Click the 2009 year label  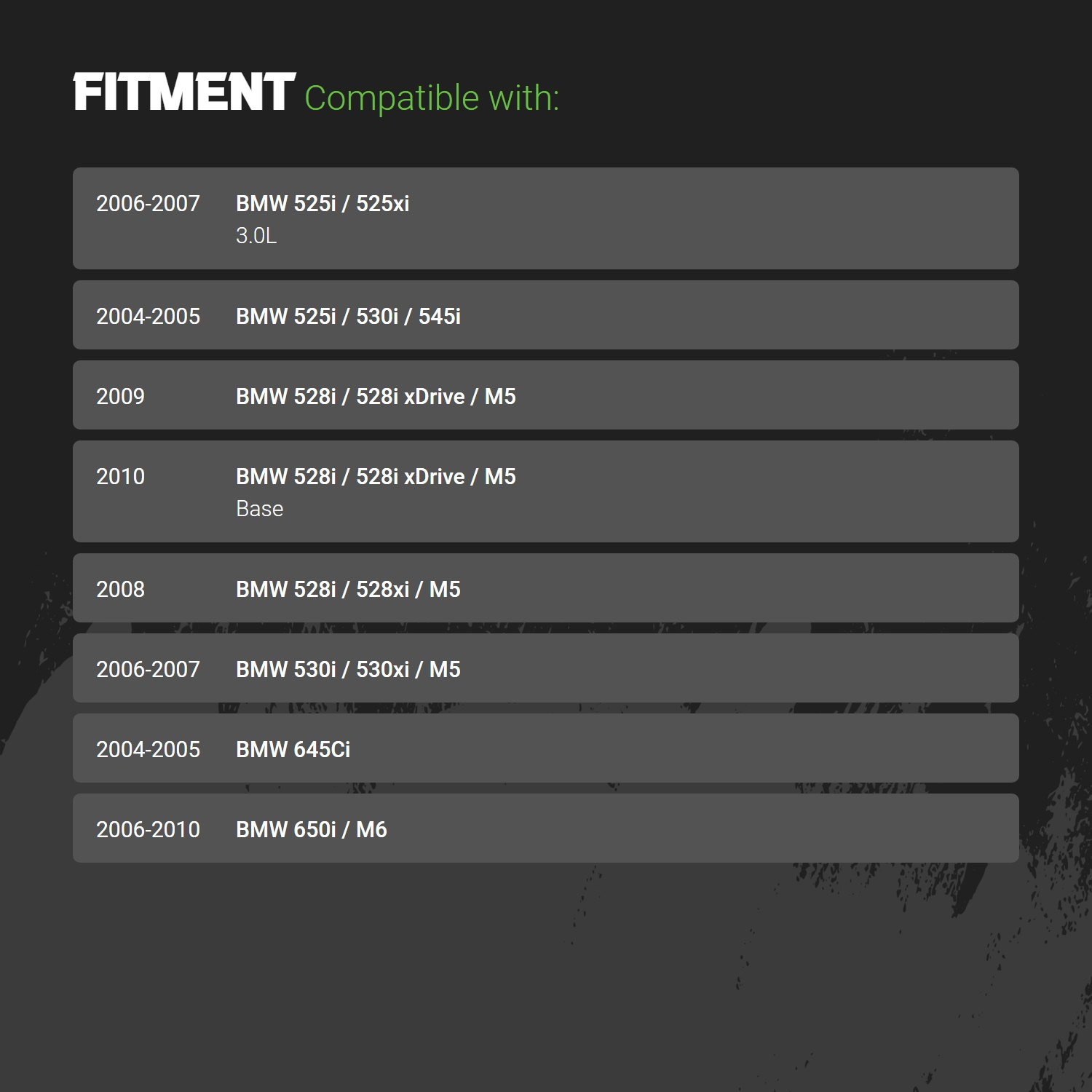(120, 396)
